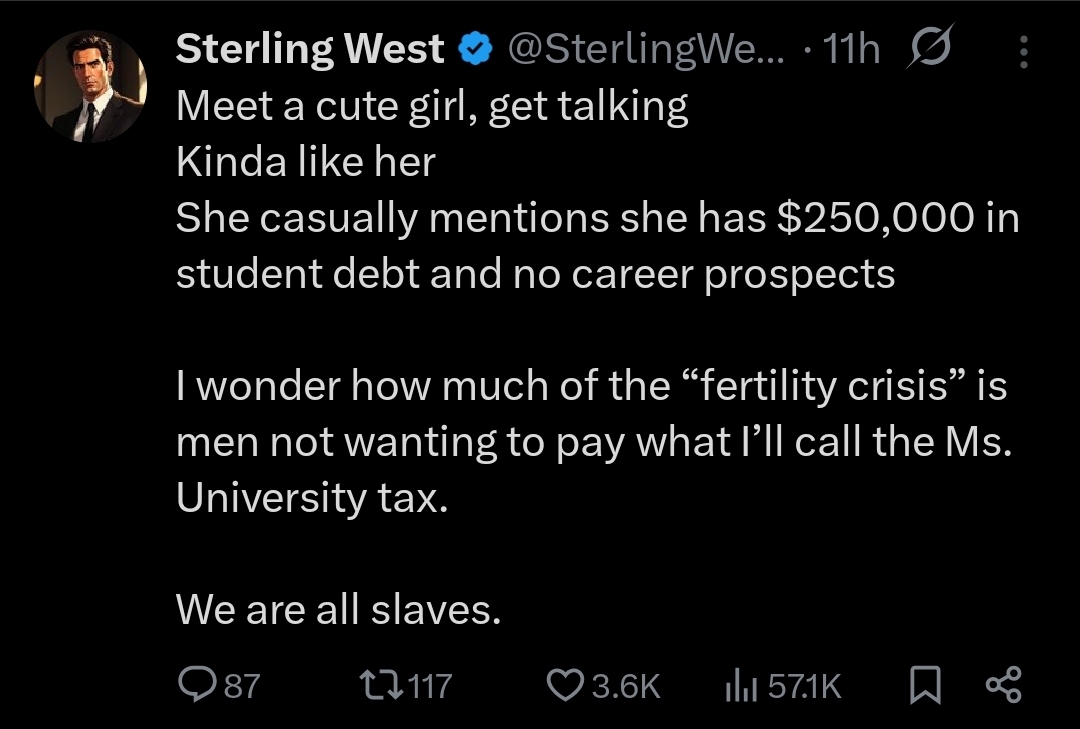Click the text "We are all slaves."
The width and height of the screenshot is (1080, 729).
pyautogui.click(x=338, y=610)
